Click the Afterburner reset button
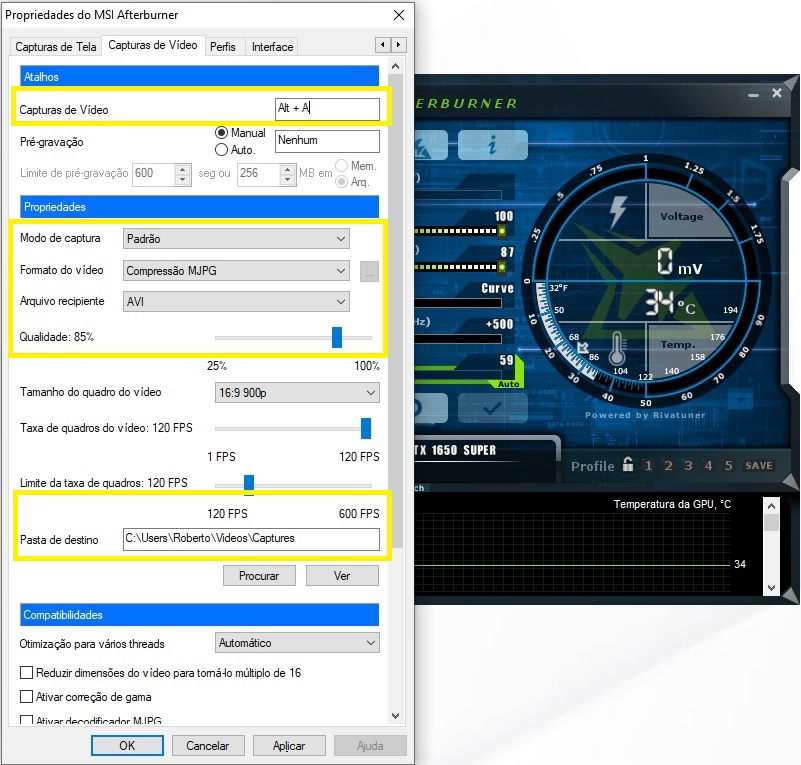Screen dimensions: 801x765 coord(431,408)
